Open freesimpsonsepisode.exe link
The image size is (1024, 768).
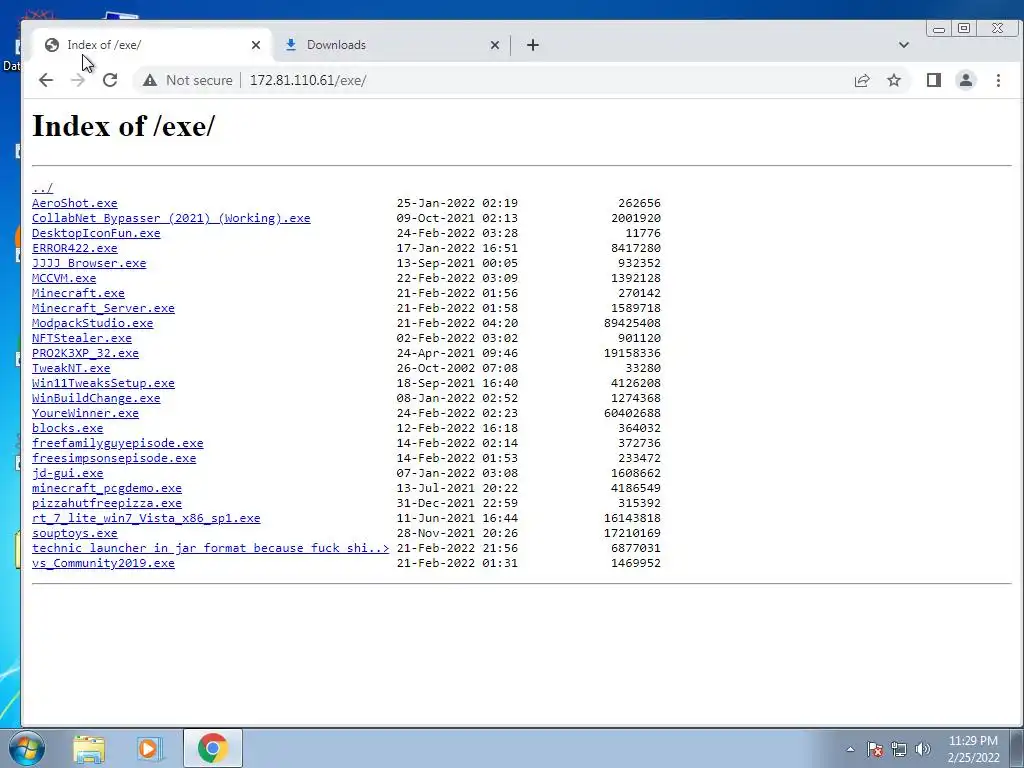114,458
